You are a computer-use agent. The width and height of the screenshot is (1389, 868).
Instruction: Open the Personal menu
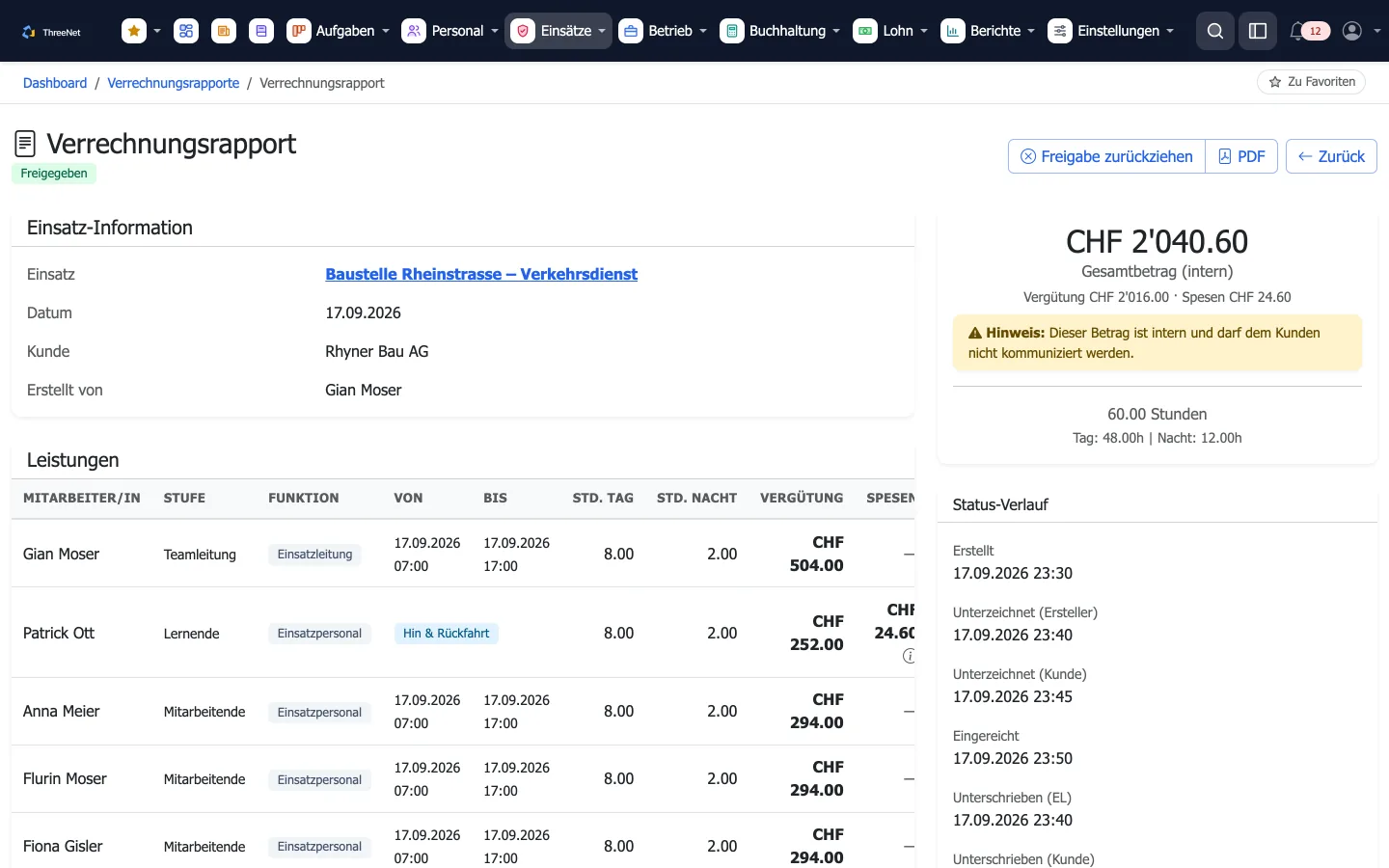click(x=450, y=31)
